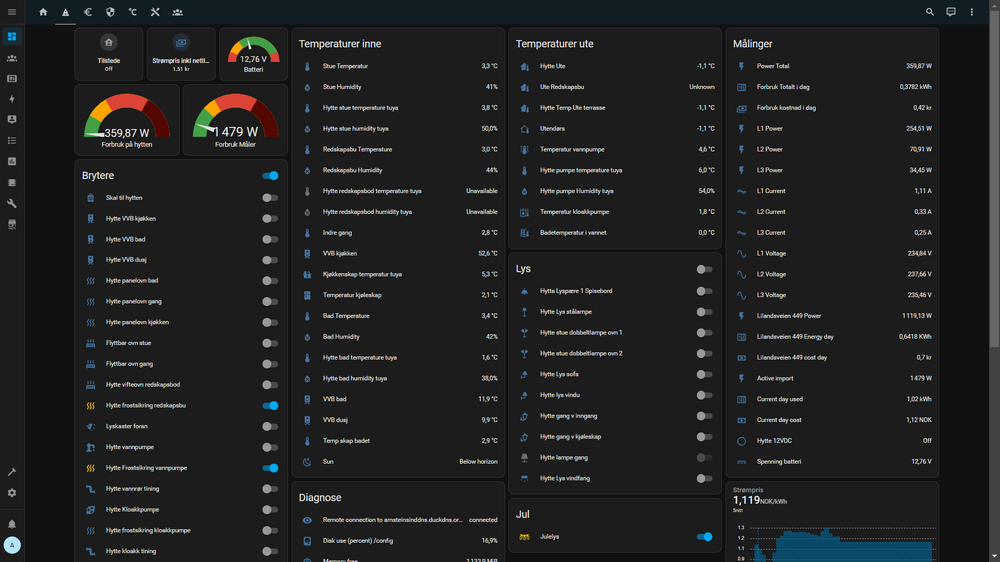
Task: Switch to the home view tab
Action: [x=43, y=12]
